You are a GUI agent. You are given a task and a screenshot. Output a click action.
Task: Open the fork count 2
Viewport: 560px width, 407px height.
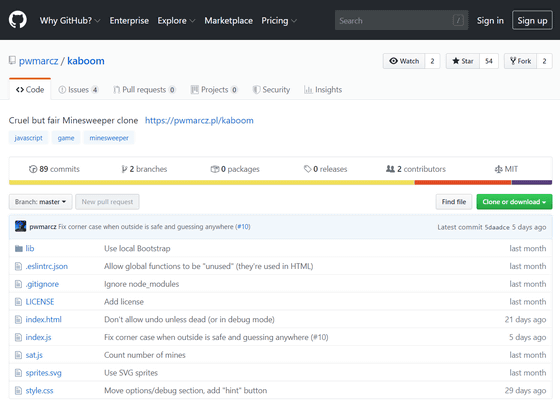click(544, 61)
